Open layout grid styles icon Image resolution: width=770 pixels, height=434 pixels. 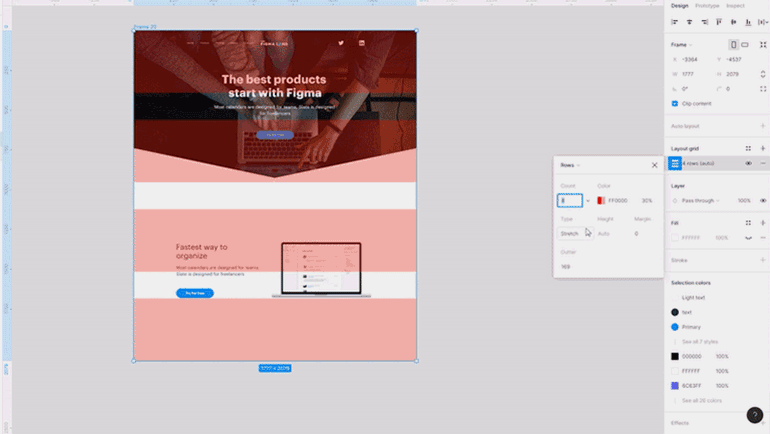click(748, 148)
